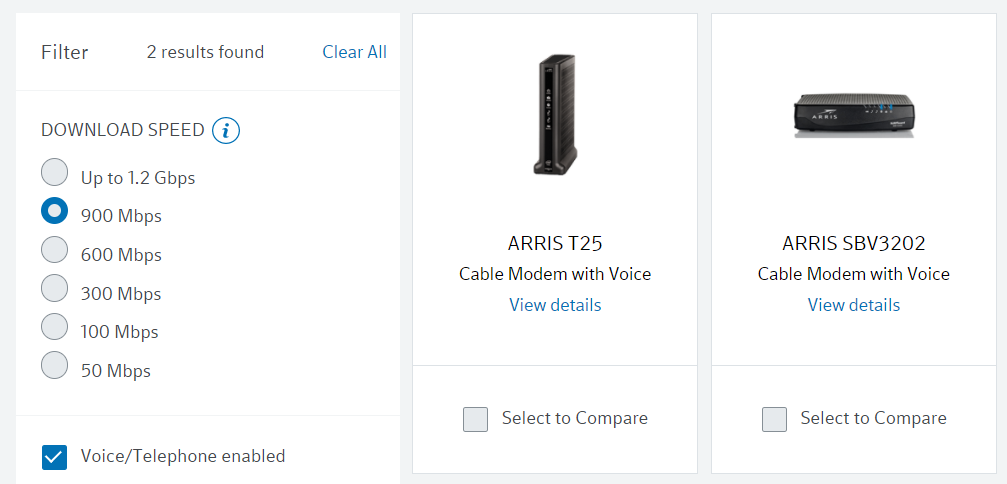Choose the 900 Mbps download speed
The image size is (1007, 484).
point(55,211)
